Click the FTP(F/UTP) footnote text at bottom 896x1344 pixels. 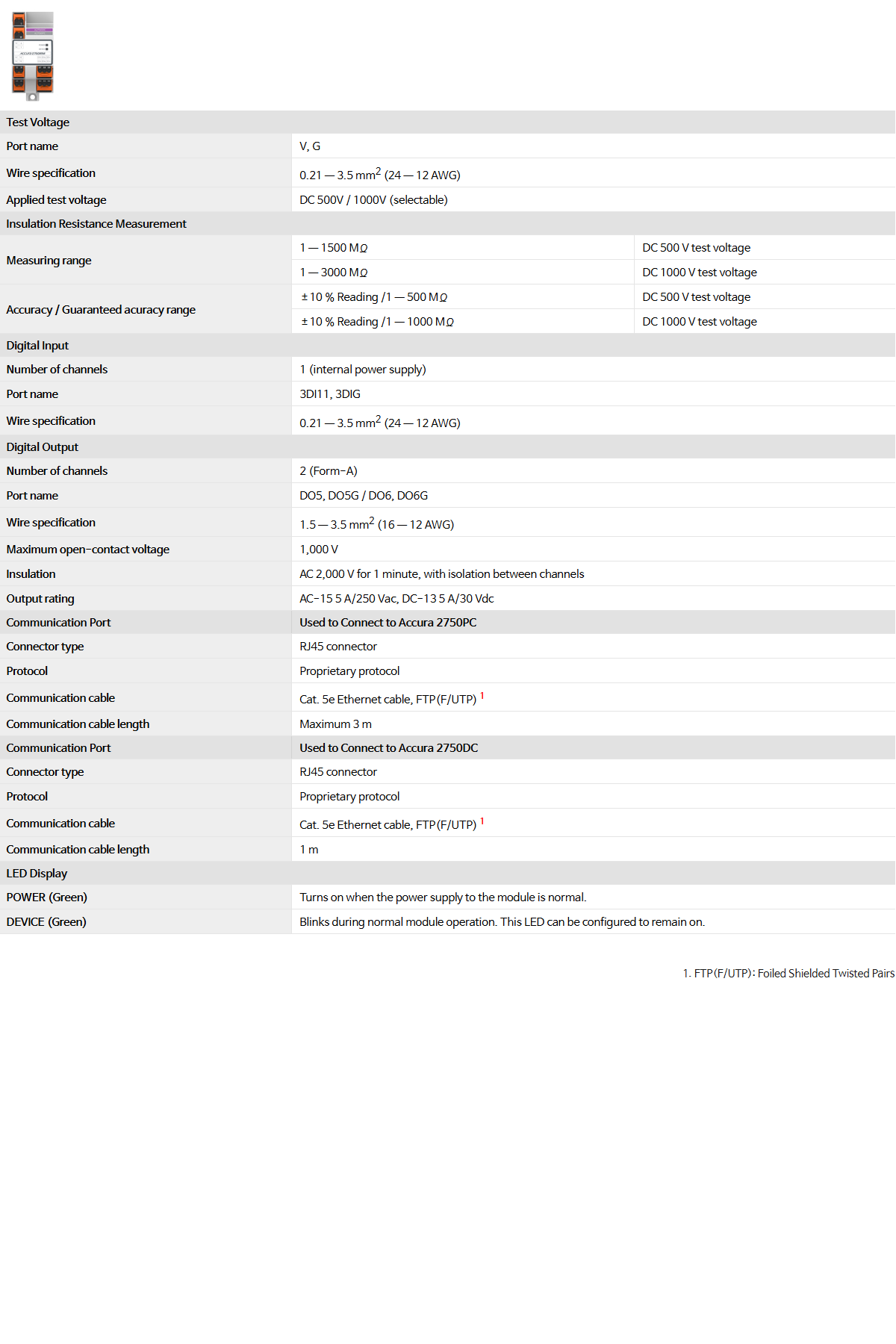pyautogui.click(x=788, y=974)
